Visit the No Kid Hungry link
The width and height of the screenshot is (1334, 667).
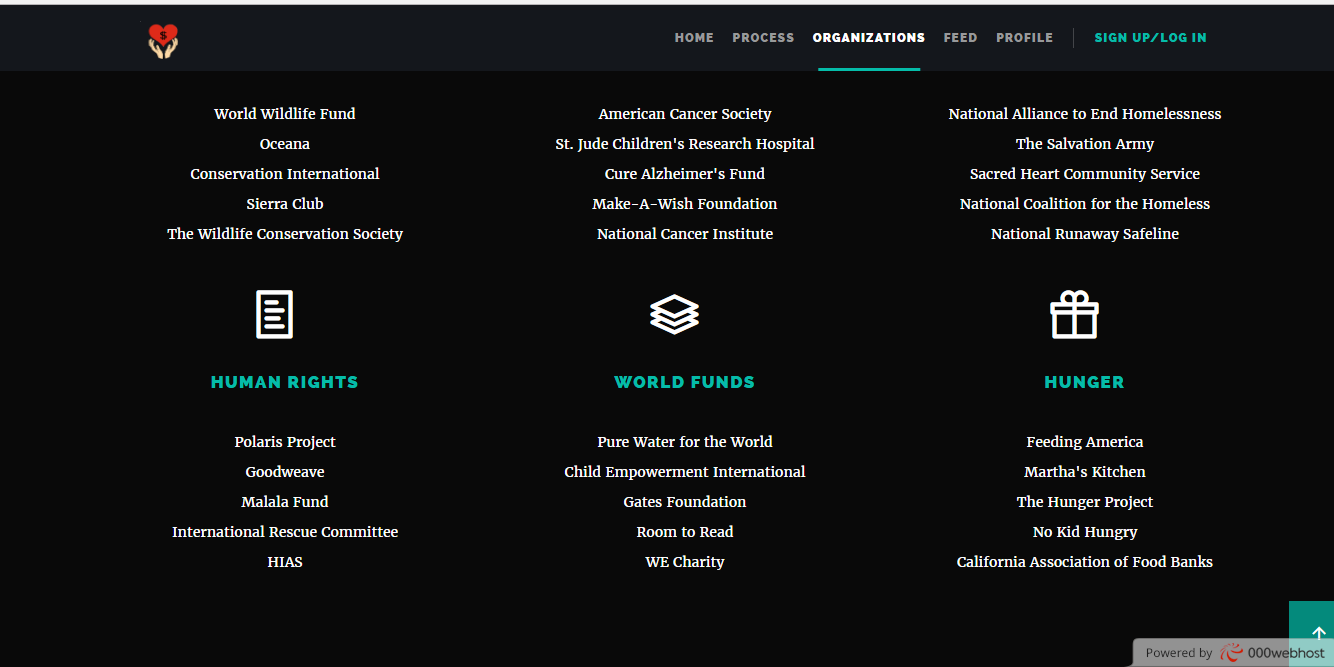tap(1085, 532)
